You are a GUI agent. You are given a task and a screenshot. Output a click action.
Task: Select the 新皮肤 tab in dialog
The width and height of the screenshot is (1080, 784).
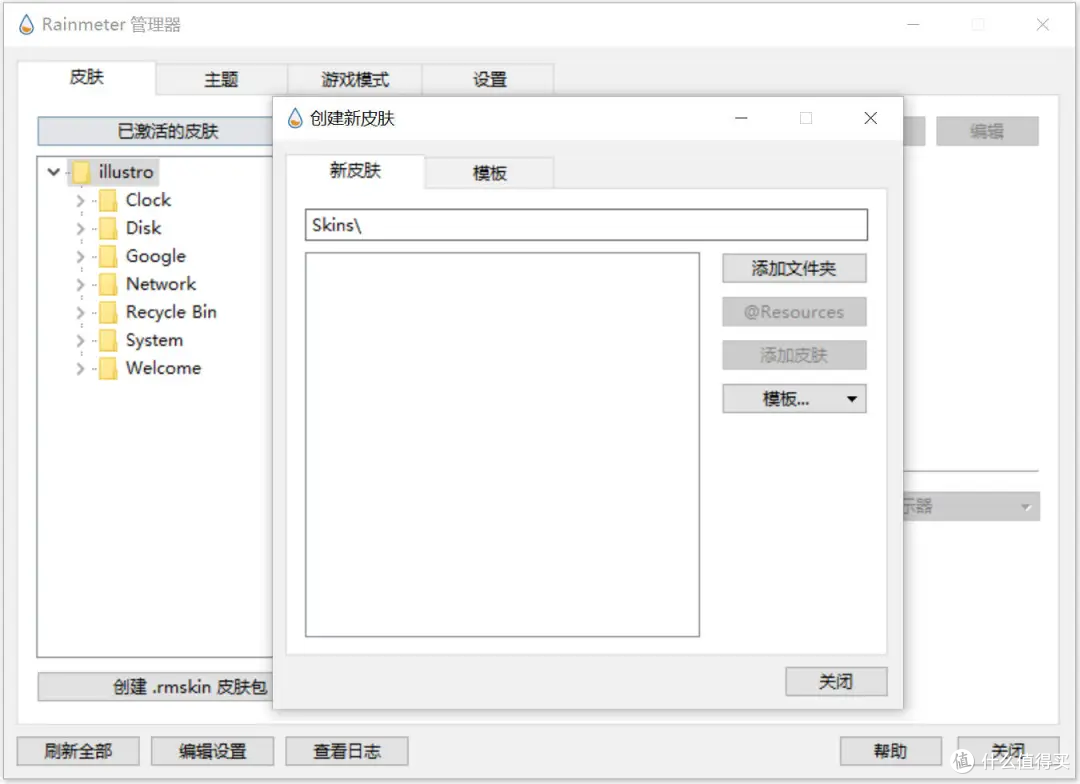tap(355, 171)
